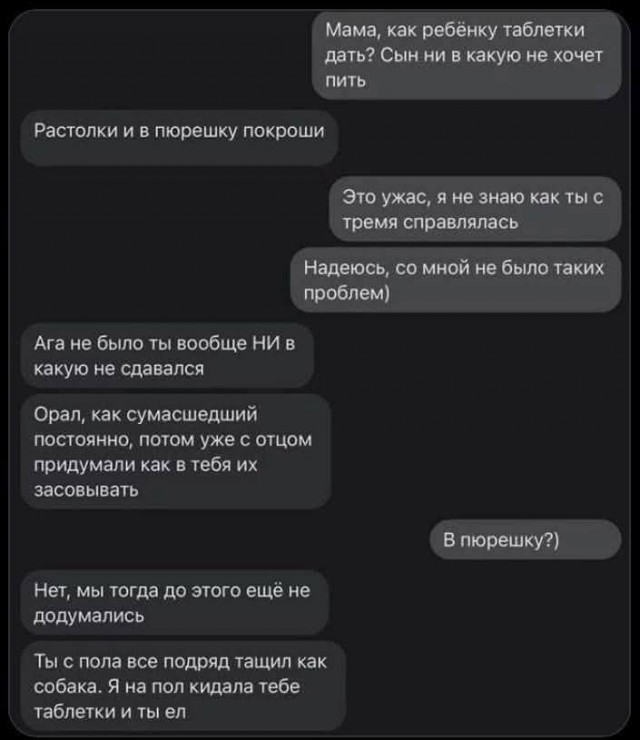Select the word 'засовывать' at bubble end

(86, 490)
